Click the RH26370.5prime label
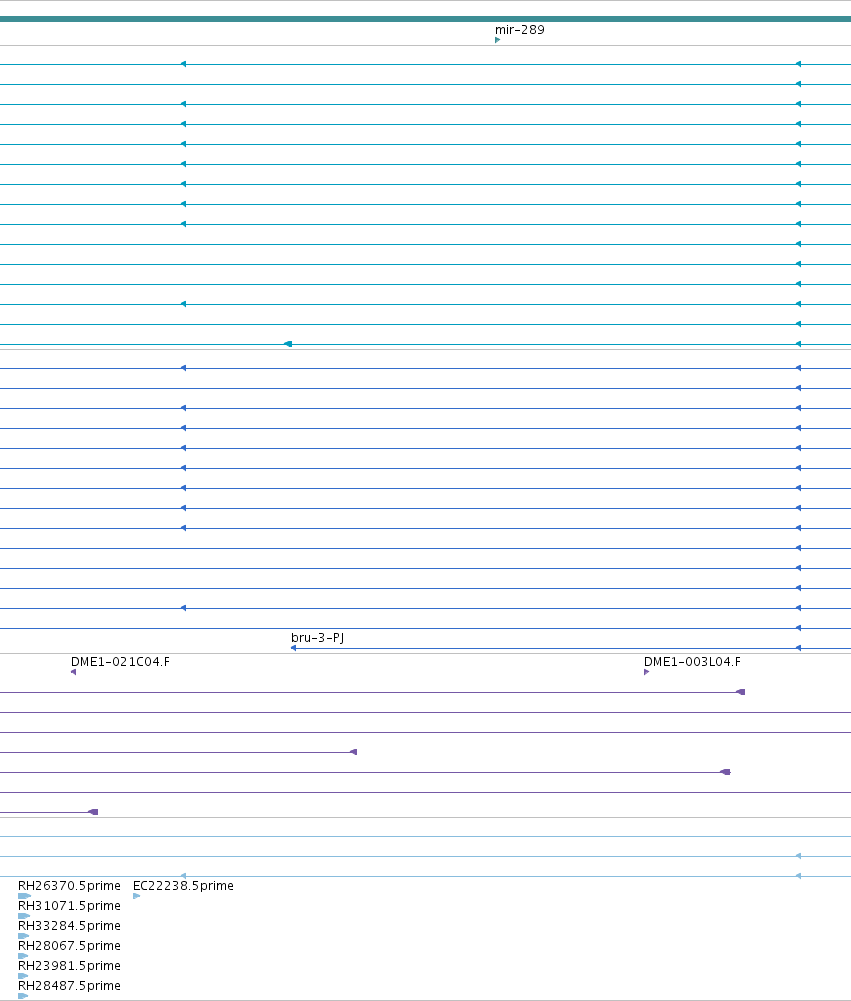 (x=69, y=885)
